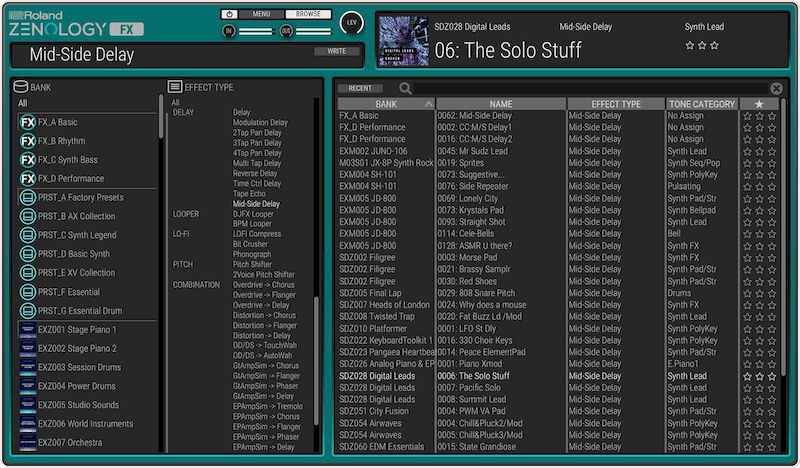The width and height of the screenshot is (800, 468).
Task: Choose Reverse Delay effect type
Action: [255, 174]
